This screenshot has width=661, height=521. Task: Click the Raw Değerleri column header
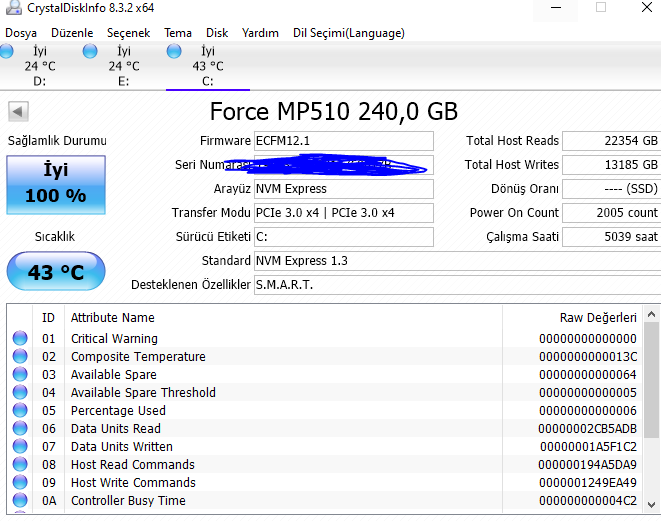pyautogui.click(x=572, y=317)
